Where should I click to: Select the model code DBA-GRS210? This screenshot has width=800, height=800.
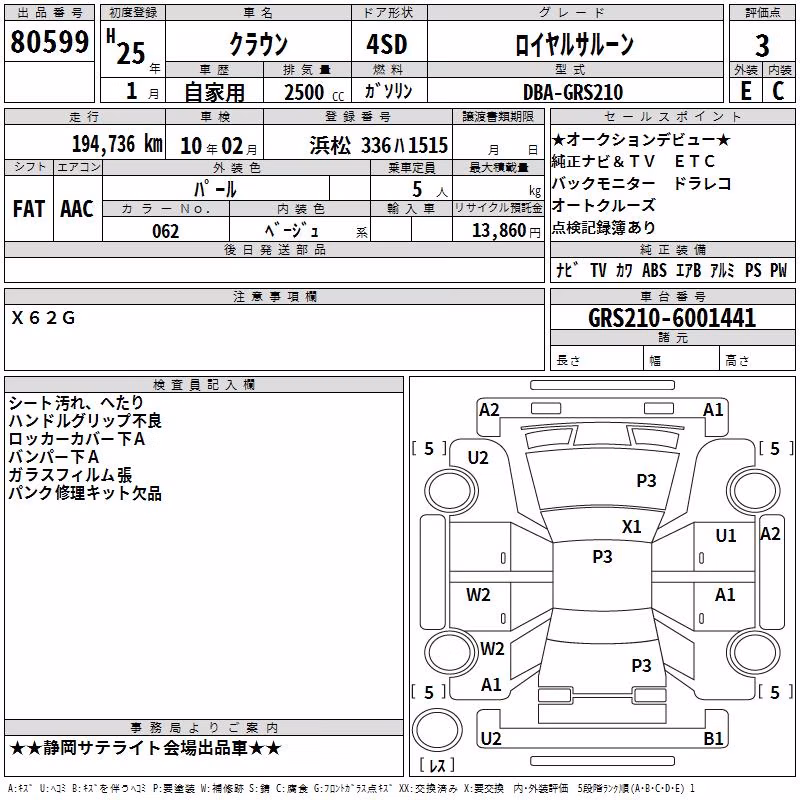[573, 92]
